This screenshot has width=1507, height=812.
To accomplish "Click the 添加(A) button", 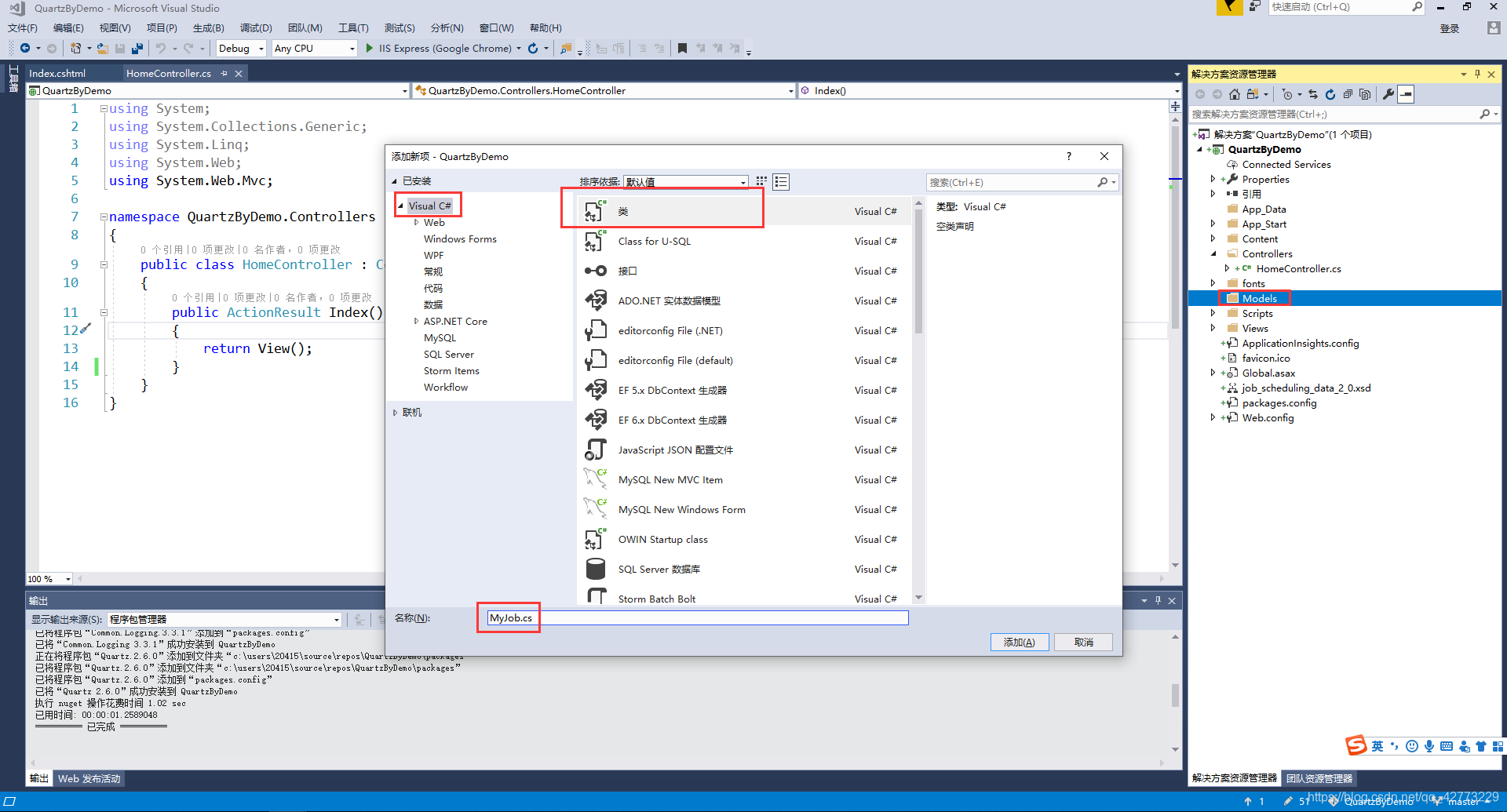I will tap(1019, 642).
